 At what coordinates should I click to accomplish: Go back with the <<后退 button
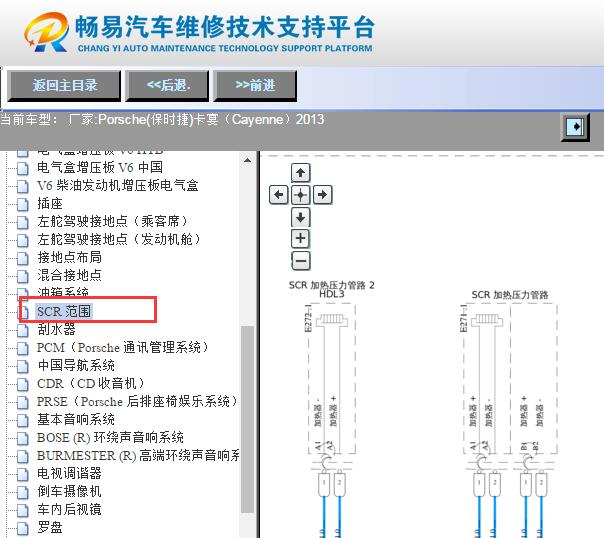(x=167, y=85)
